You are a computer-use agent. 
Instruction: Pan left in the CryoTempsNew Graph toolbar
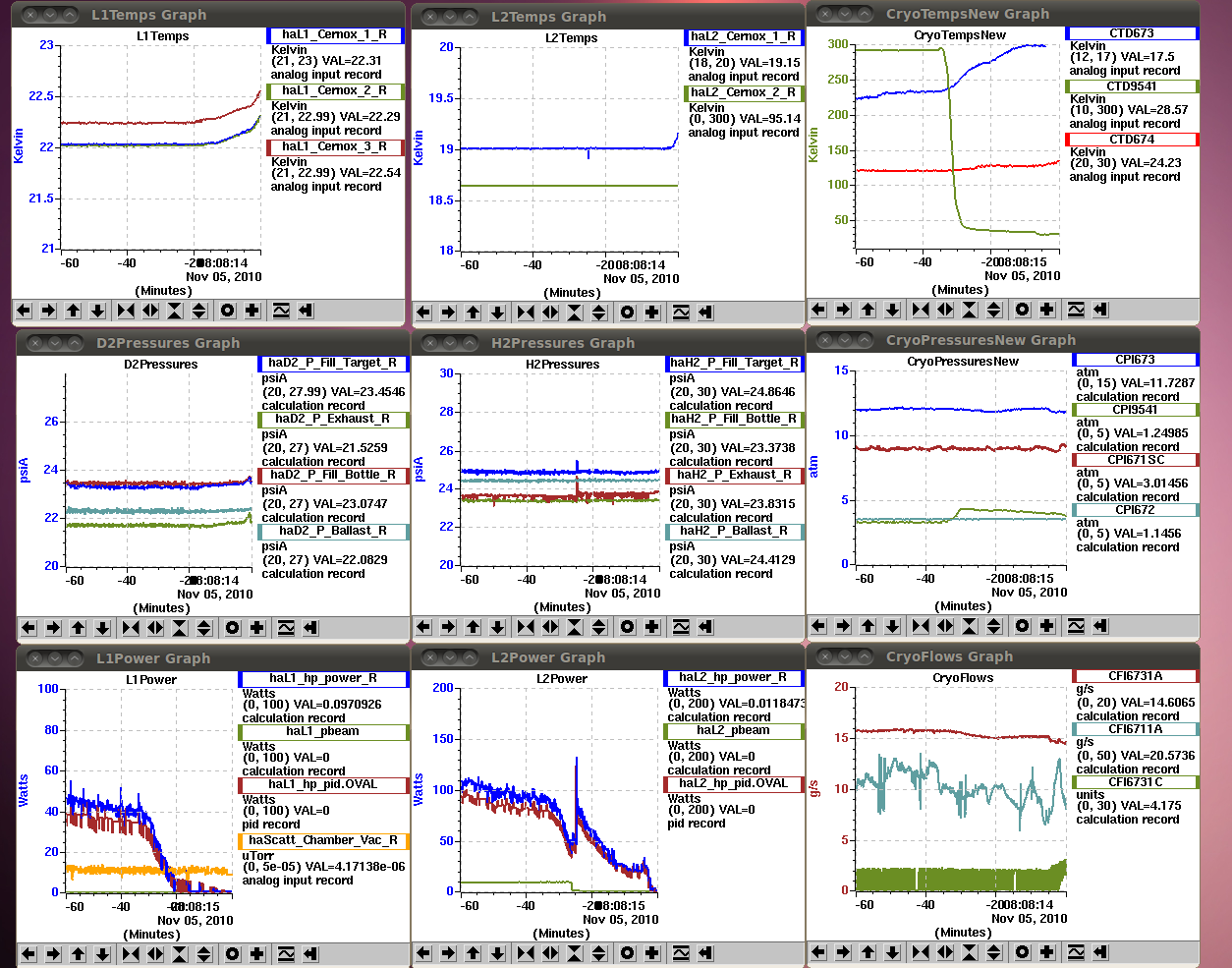pyautogui.click(x=818, y=310)
